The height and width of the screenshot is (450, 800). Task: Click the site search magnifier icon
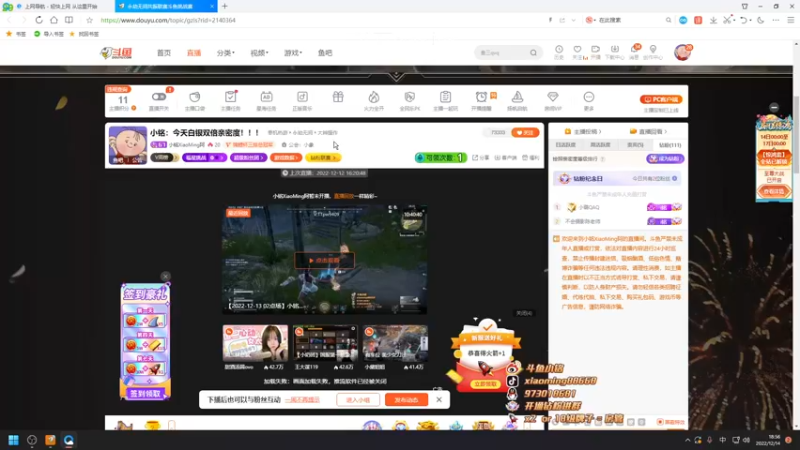[x=533, y=53]
